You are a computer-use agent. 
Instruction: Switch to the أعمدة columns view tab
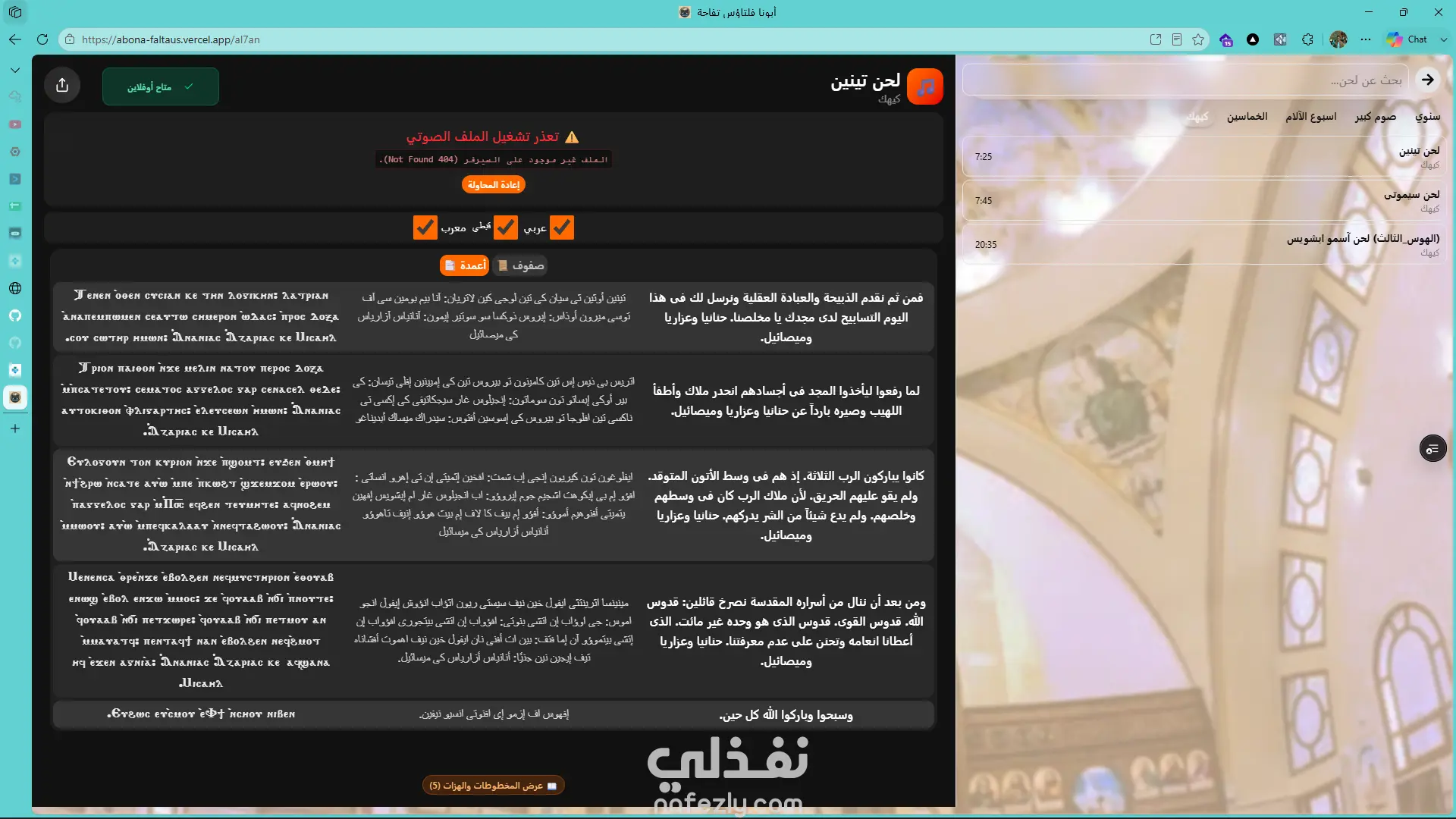pos(465,265)
